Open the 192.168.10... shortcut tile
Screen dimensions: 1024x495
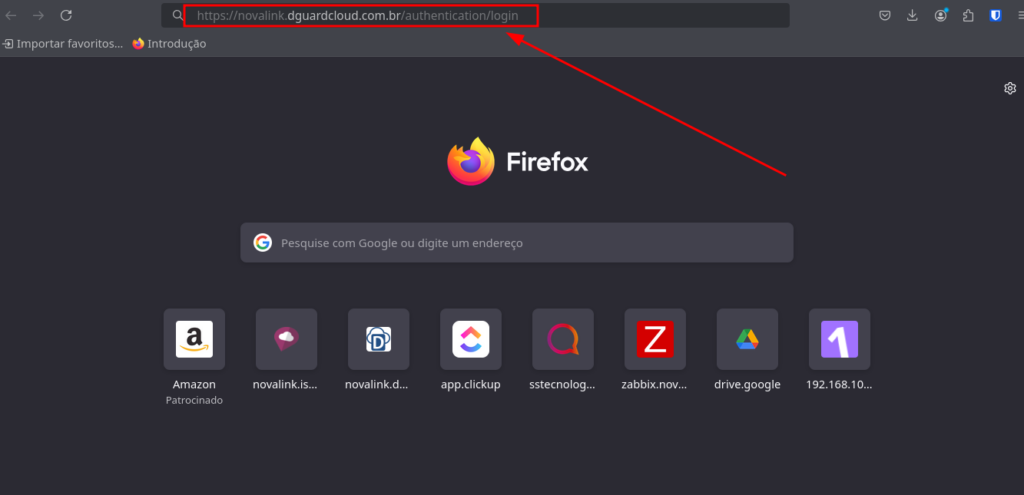pos(839,340)
